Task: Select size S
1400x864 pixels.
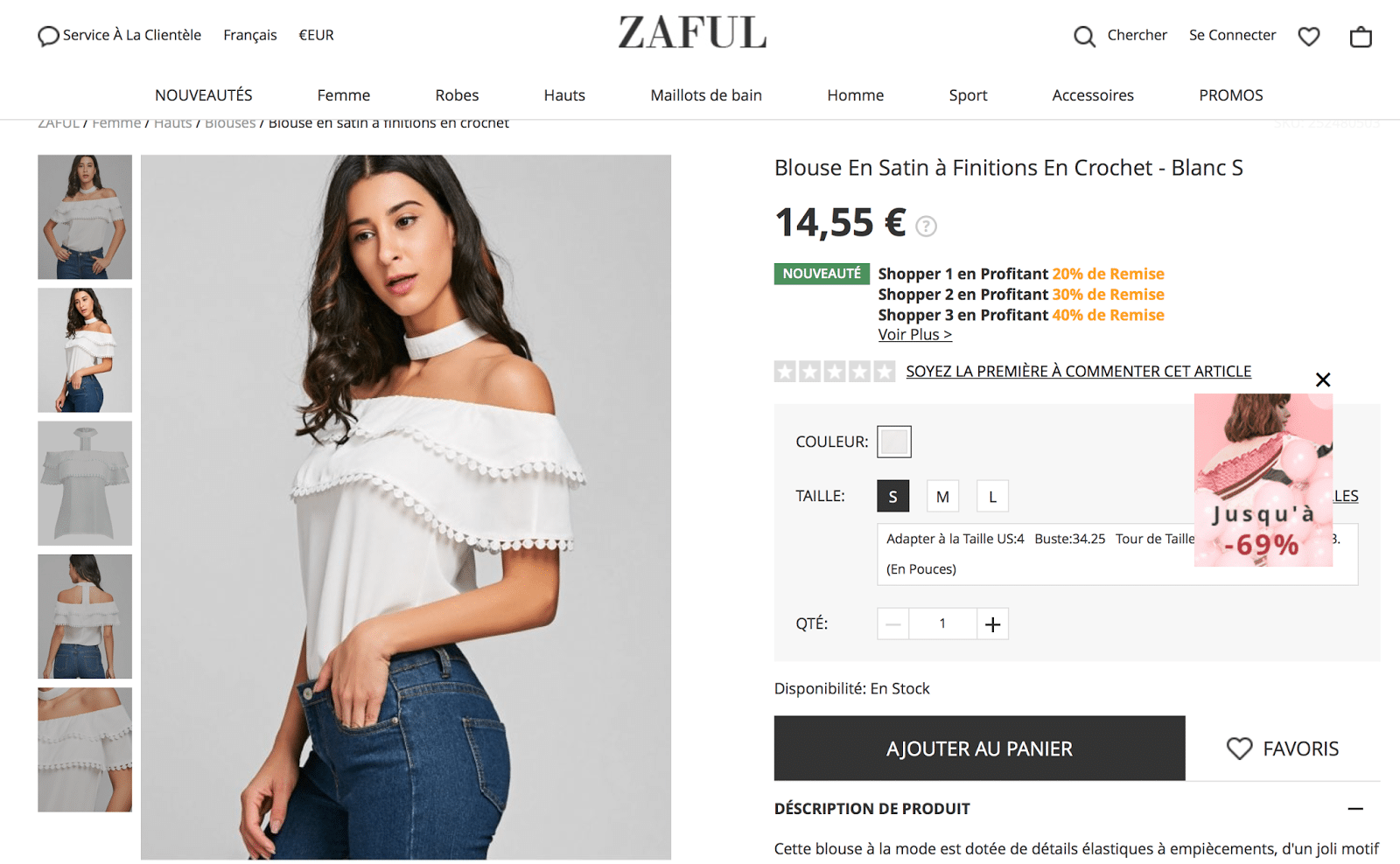Action: click(x=893, y=496)
